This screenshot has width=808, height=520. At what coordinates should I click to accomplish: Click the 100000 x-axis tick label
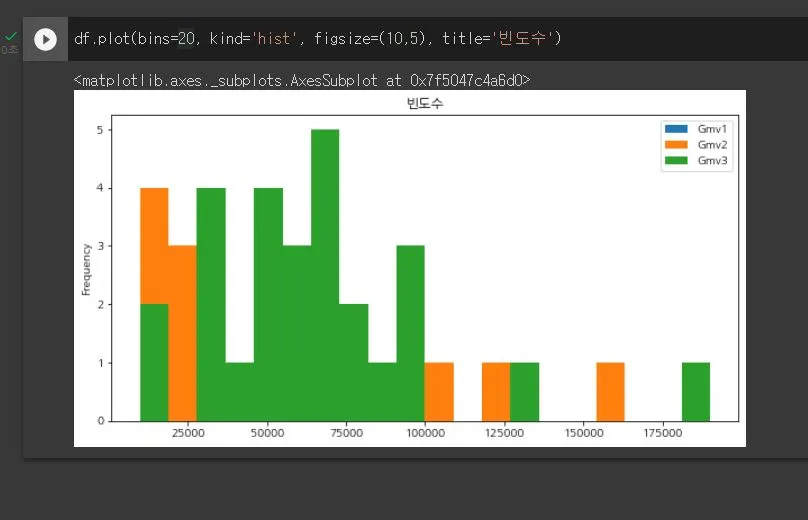coord(426,433)
